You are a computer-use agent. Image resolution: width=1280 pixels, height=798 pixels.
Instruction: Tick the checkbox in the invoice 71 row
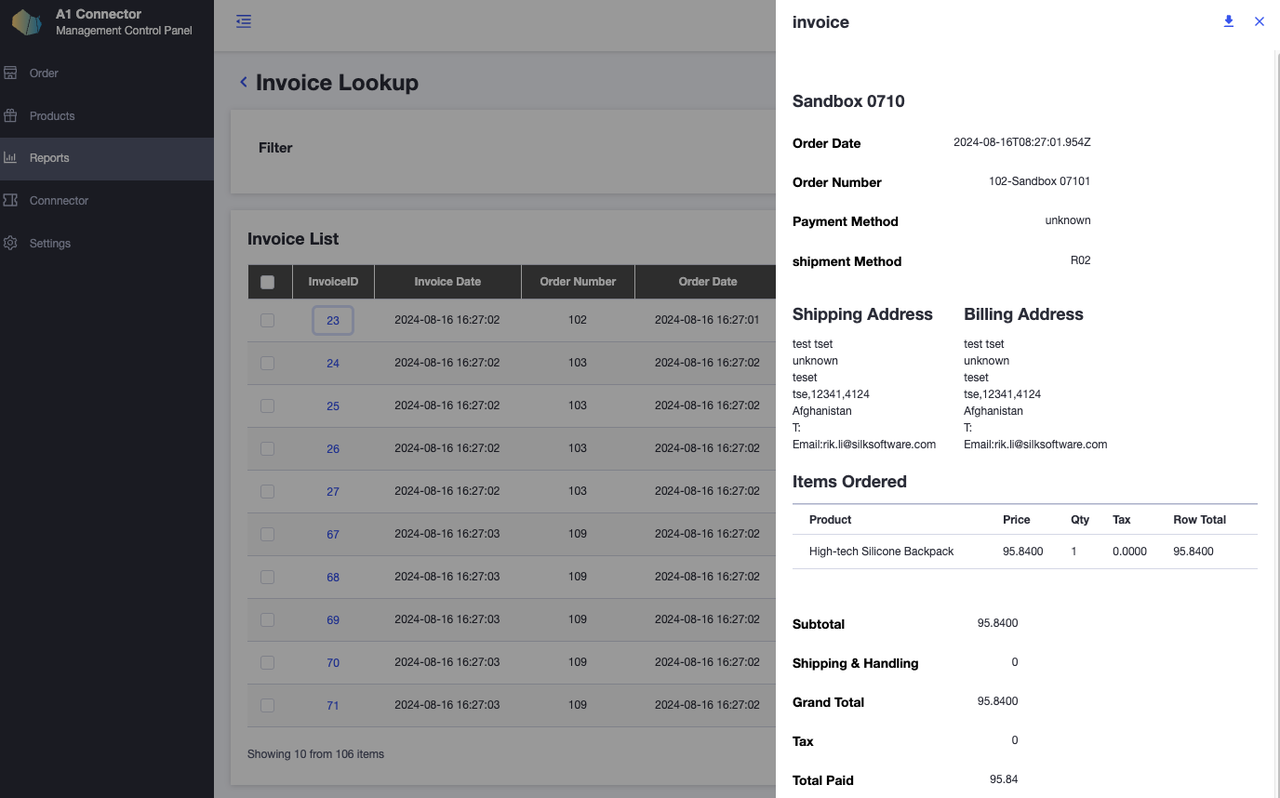(267, 705)
